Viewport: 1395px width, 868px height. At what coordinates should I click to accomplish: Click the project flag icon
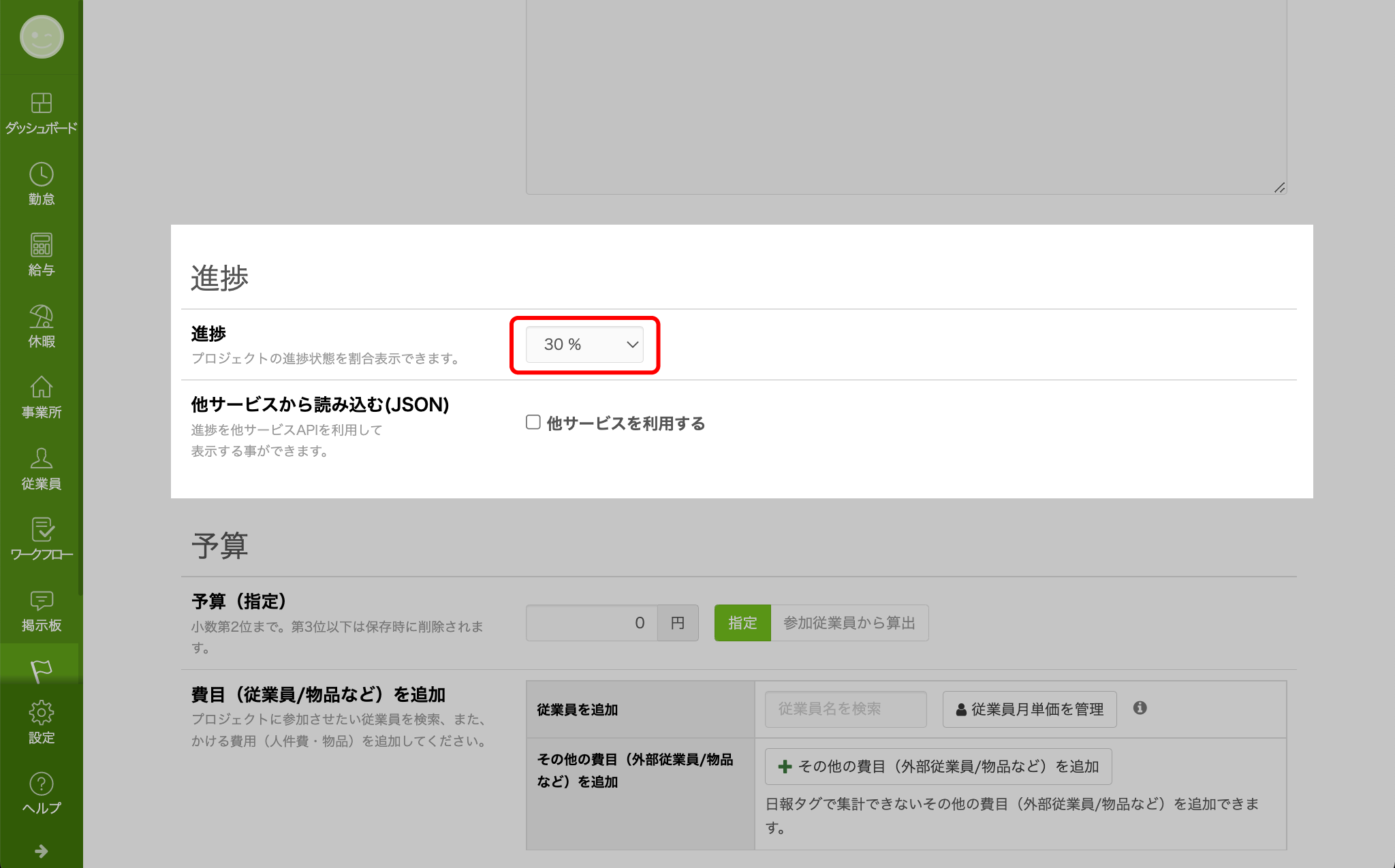(x=41, y=671)
